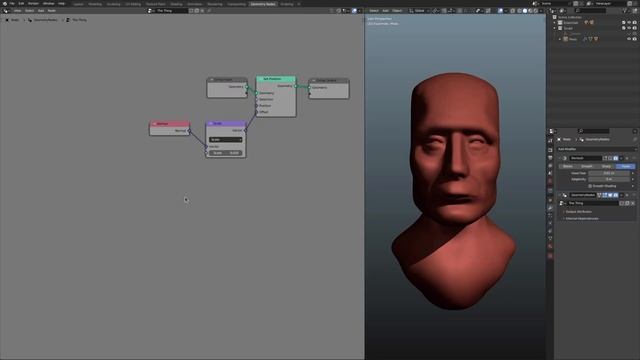
Task: Switch to the Scripting workspace tab
Action: (287, 4)
